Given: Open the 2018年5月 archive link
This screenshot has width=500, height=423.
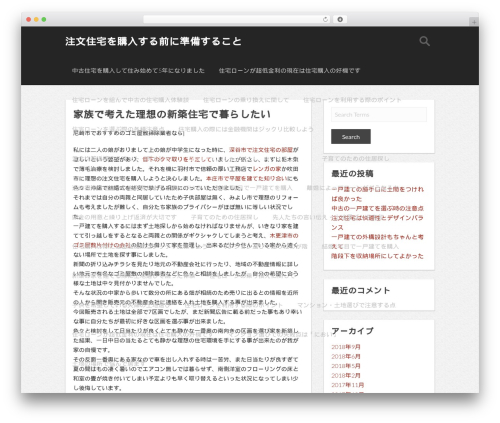Looking at the screenshot, I should tap(346, 366).
